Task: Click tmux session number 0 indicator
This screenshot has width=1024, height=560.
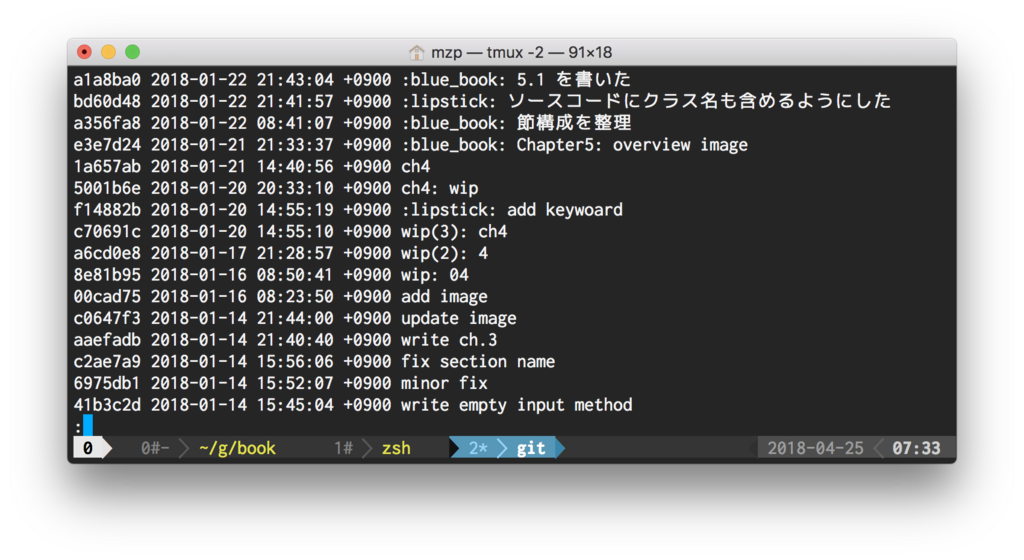Action: [x=88, y=448]
